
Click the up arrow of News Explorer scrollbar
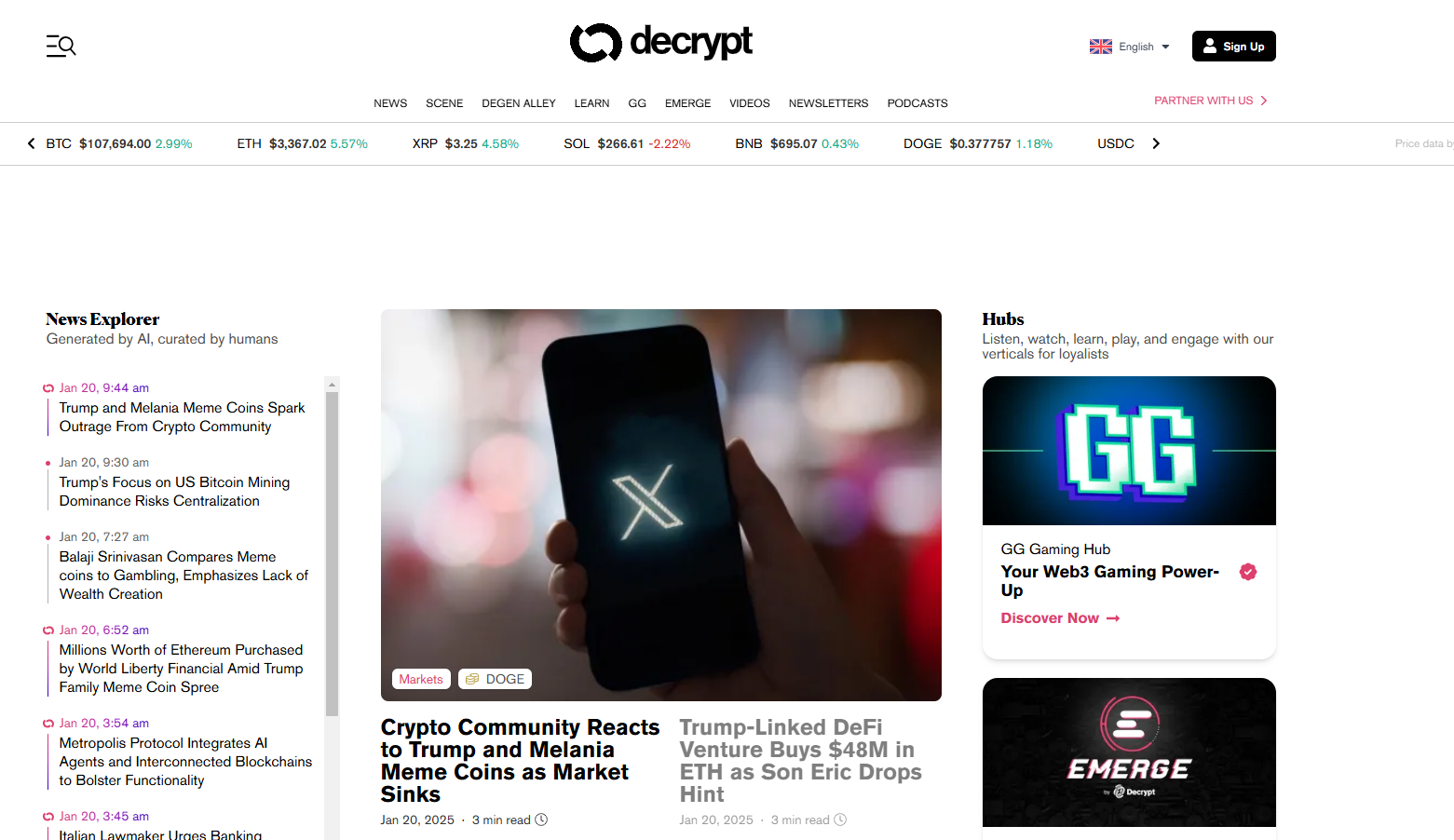tap(332, 384)
